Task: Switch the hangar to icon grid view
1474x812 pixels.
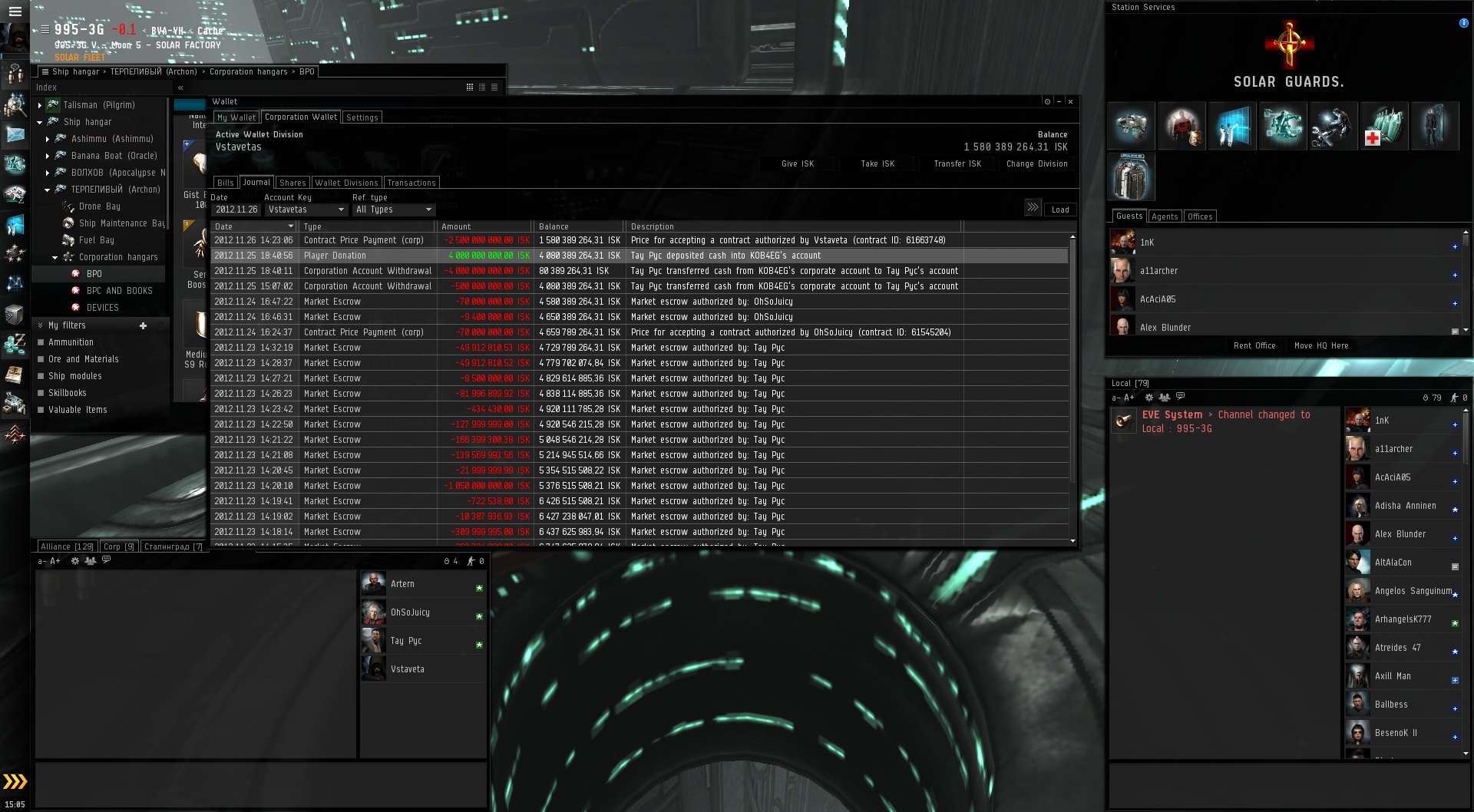Action: 470,87
